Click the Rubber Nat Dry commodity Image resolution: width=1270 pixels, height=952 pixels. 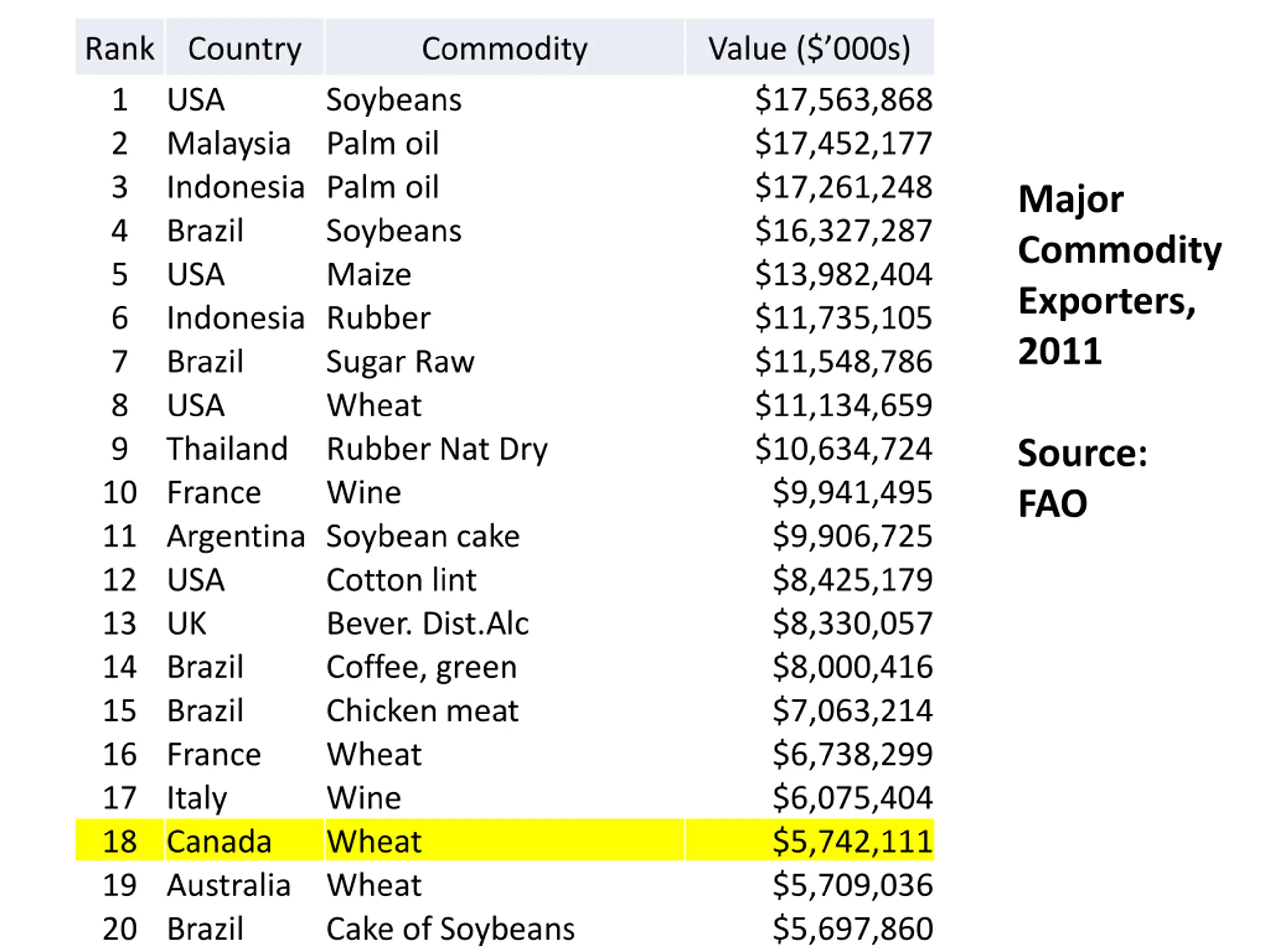(x=437, y=449)
